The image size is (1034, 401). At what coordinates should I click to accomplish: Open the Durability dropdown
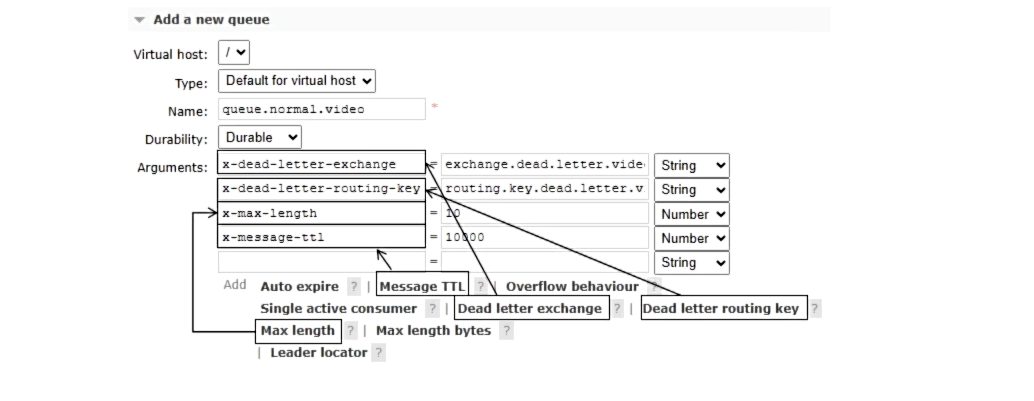point(260,137)
